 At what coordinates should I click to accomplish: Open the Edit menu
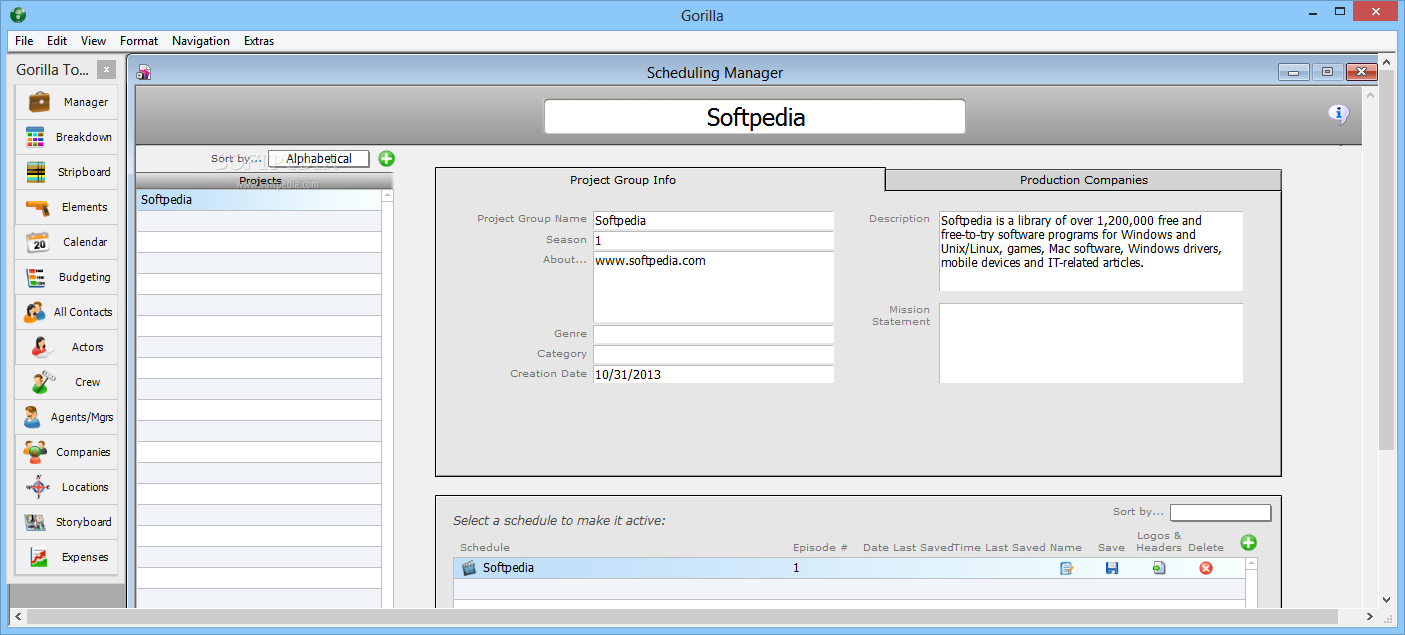(57, 41)
